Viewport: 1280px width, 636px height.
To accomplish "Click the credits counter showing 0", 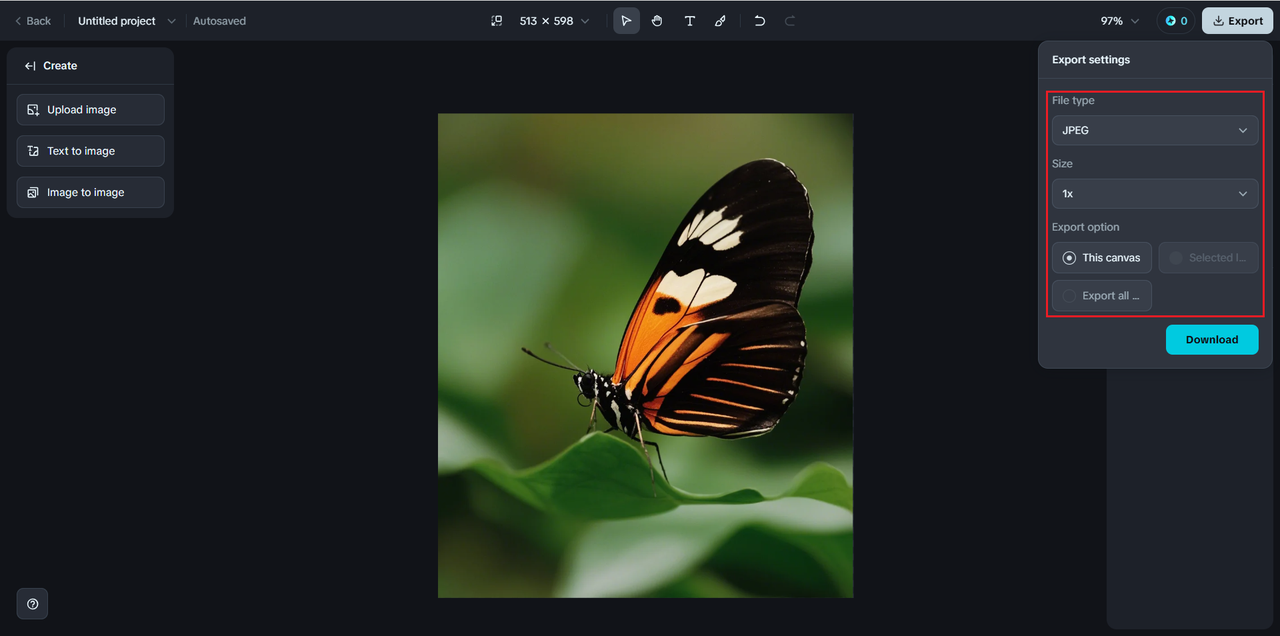I will point(1176,21).
